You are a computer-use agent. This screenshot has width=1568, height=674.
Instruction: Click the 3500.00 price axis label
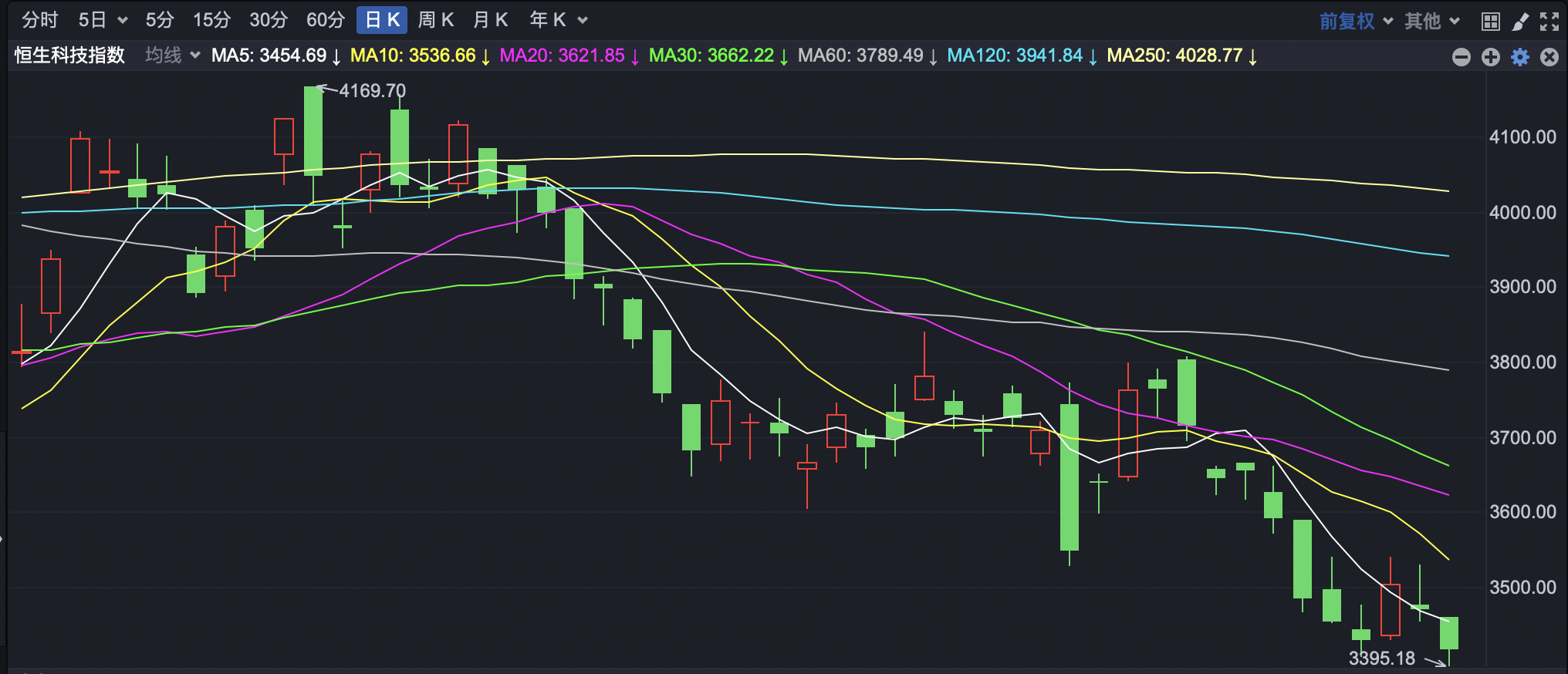pyautogui.click(x=1522, y=587)
